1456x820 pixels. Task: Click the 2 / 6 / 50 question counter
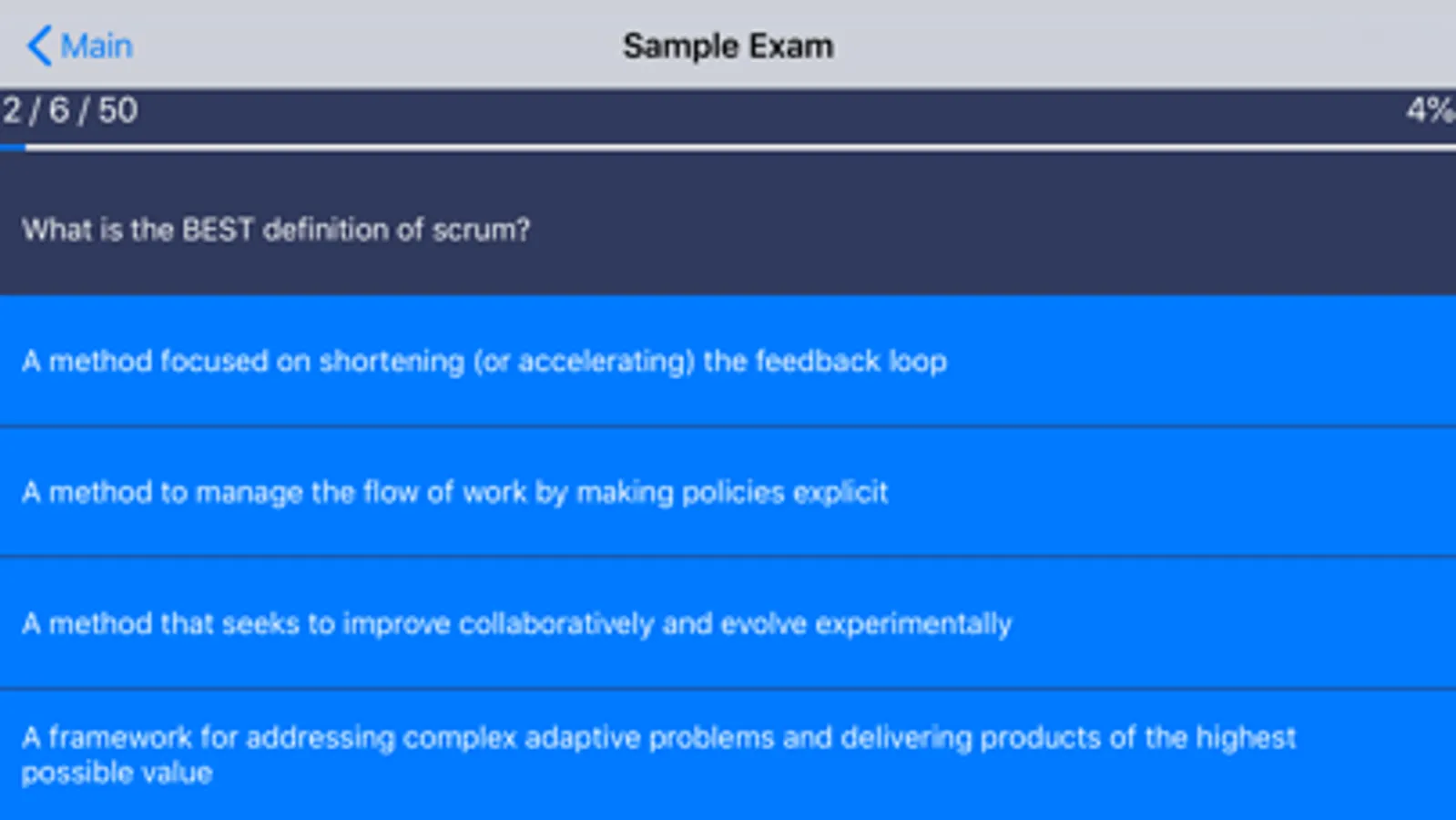(70, 111)
